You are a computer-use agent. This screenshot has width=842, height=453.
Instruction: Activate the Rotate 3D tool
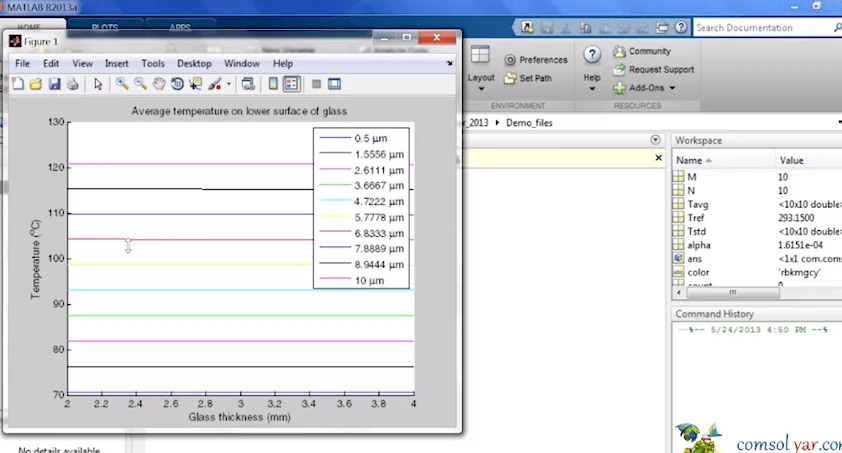(177, 85)
